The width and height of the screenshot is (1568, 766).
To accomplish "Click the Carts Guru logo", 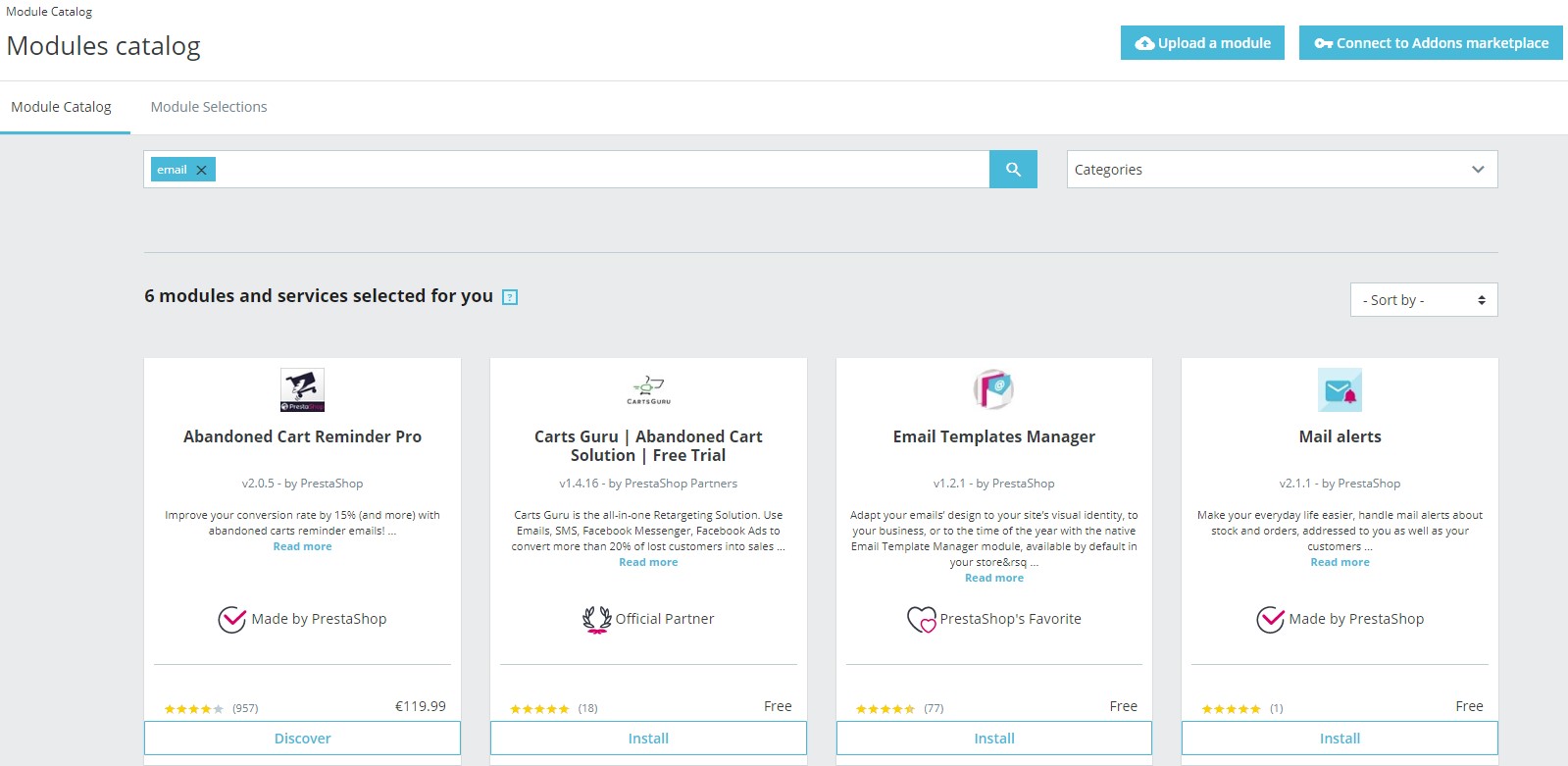I will 648,390.
